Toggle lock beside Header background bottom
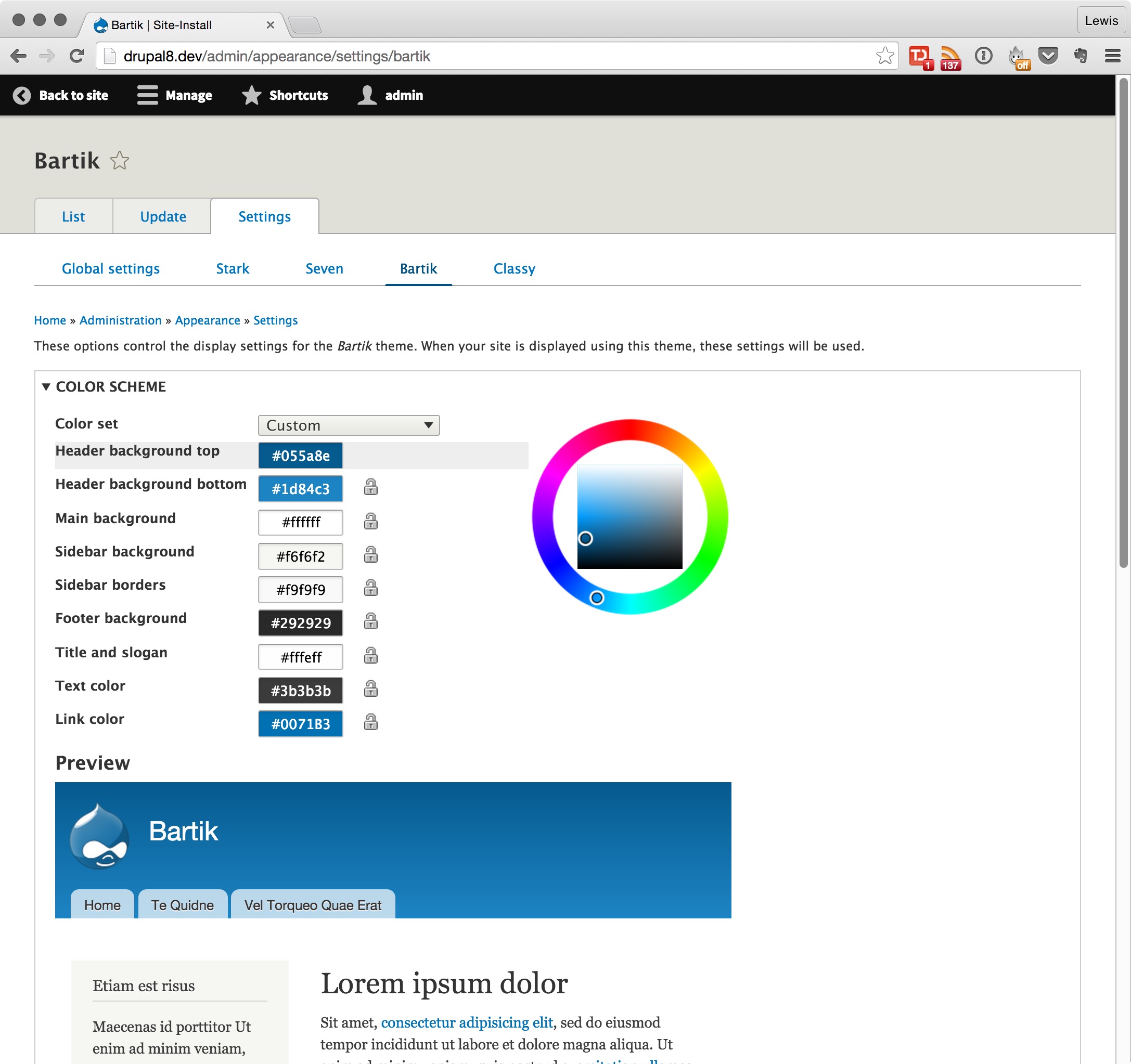 [370, 487]
